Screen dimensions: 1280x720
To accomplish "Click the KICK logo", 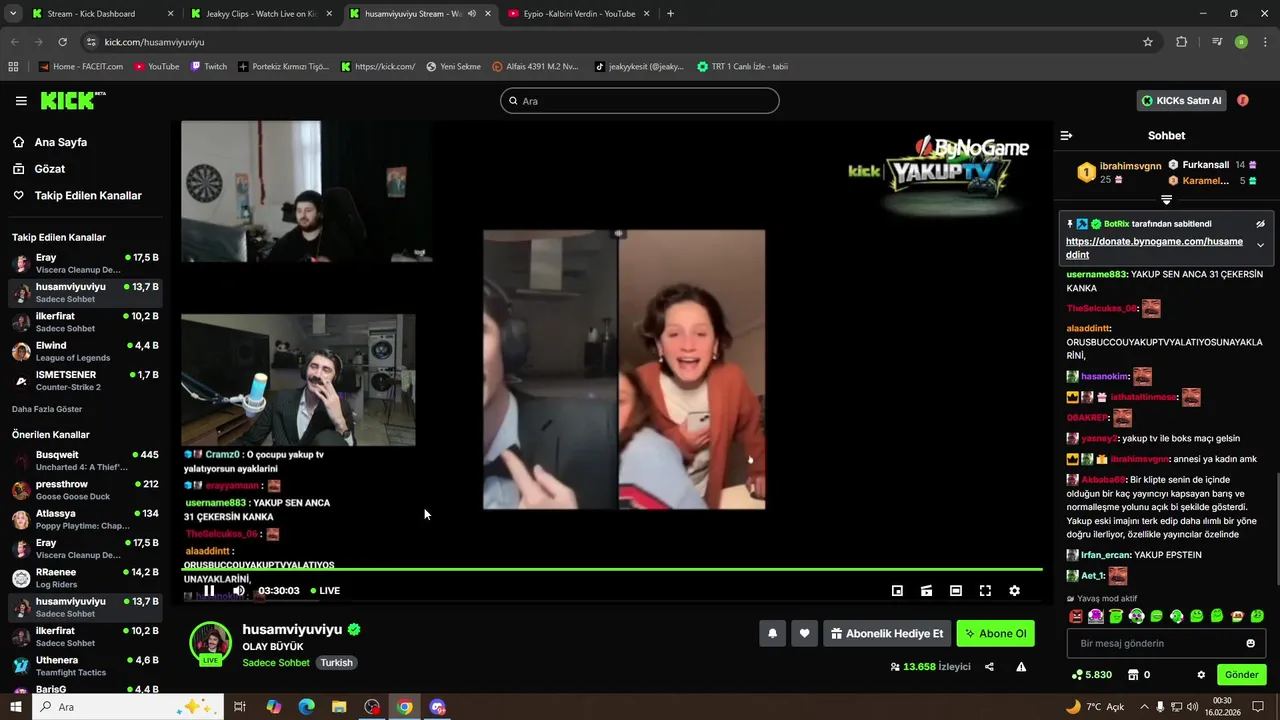I will (x=72, y=100).
